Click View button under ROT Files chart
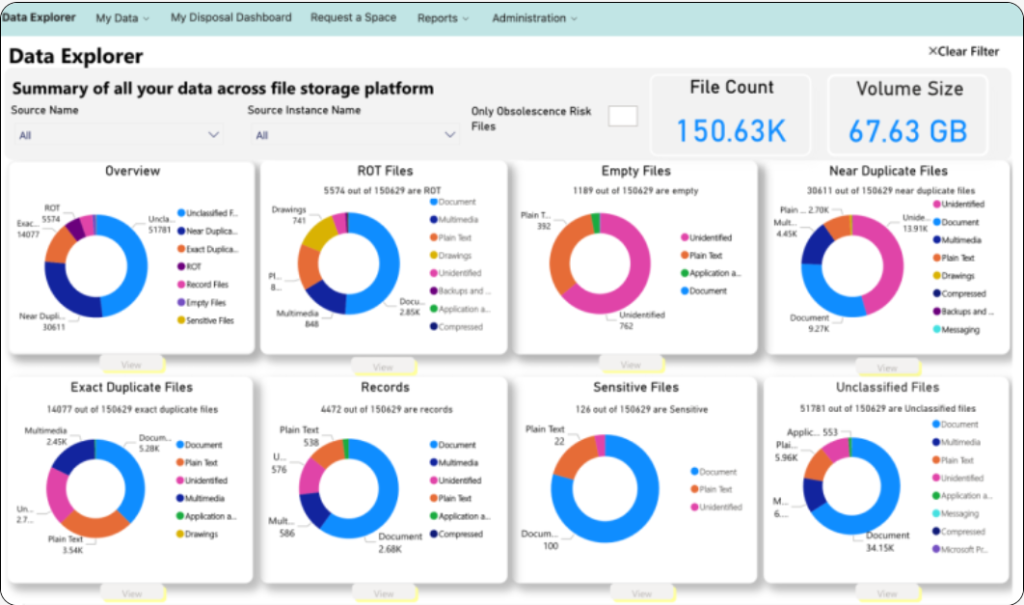 point(383,366)
